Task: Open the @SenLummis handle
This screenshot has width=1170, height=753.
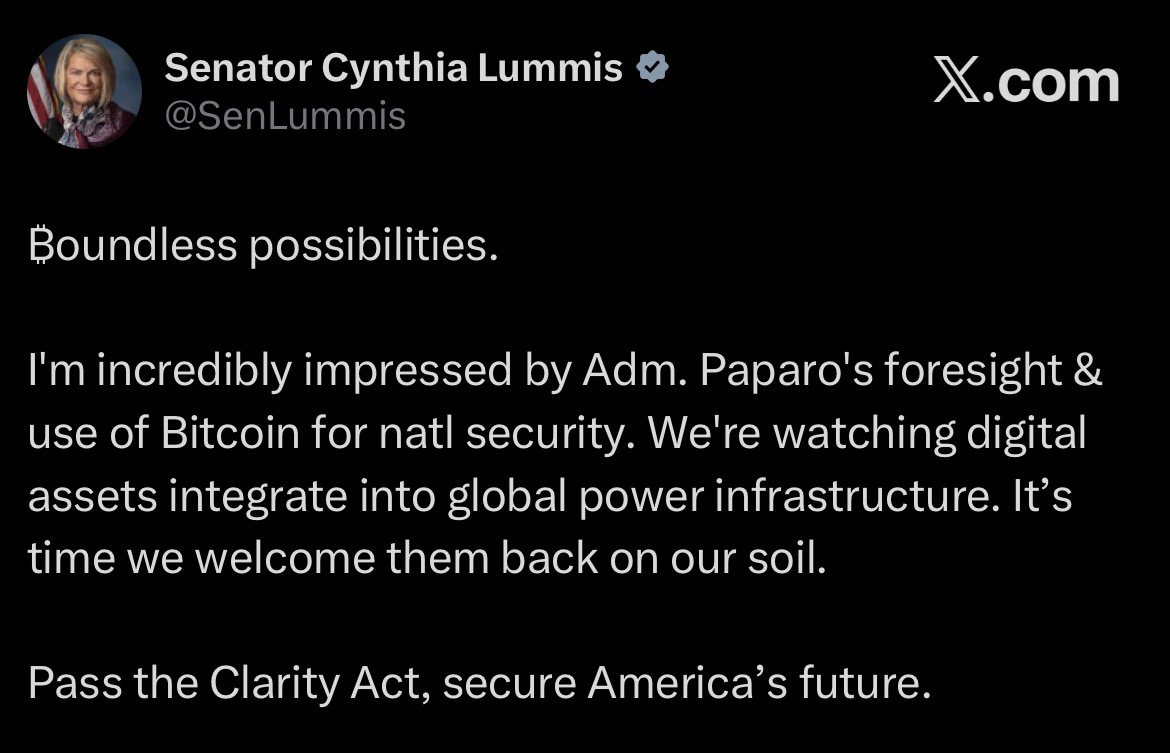Action: click(x=285, y=116)
